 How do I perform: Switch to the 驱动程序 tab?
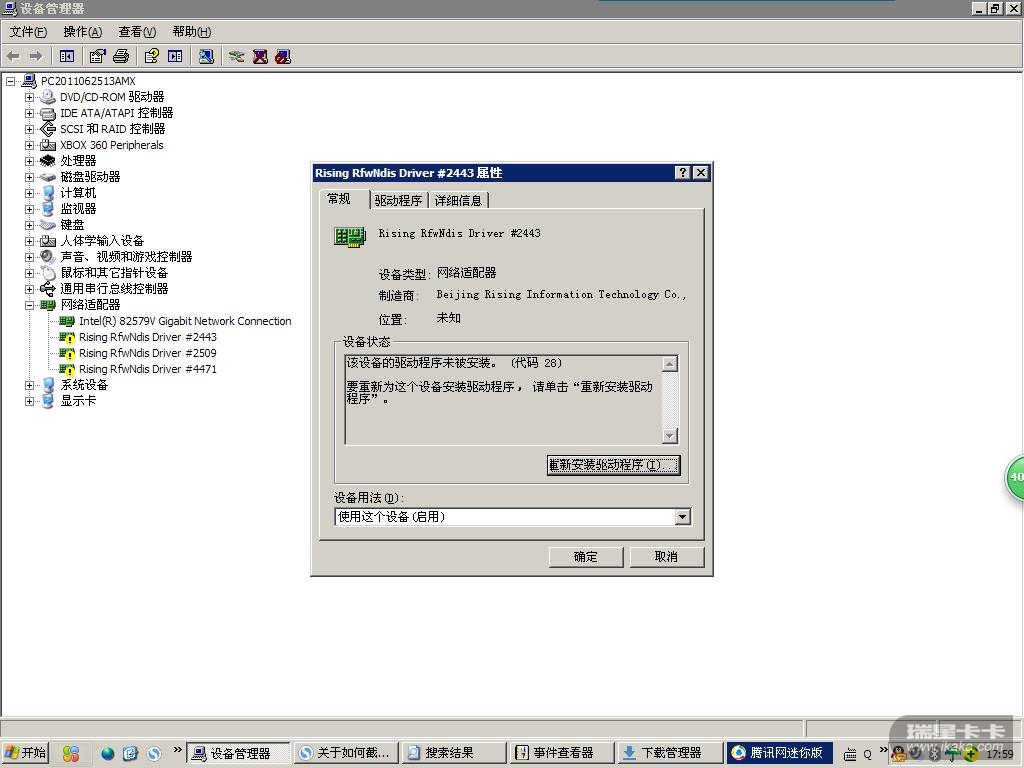click(398, 200)
